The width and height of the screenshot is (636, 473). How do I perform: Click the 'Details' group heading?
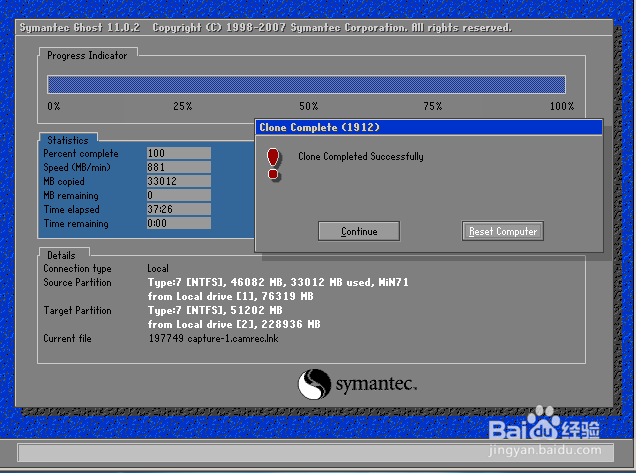click(x=61, y=256)
